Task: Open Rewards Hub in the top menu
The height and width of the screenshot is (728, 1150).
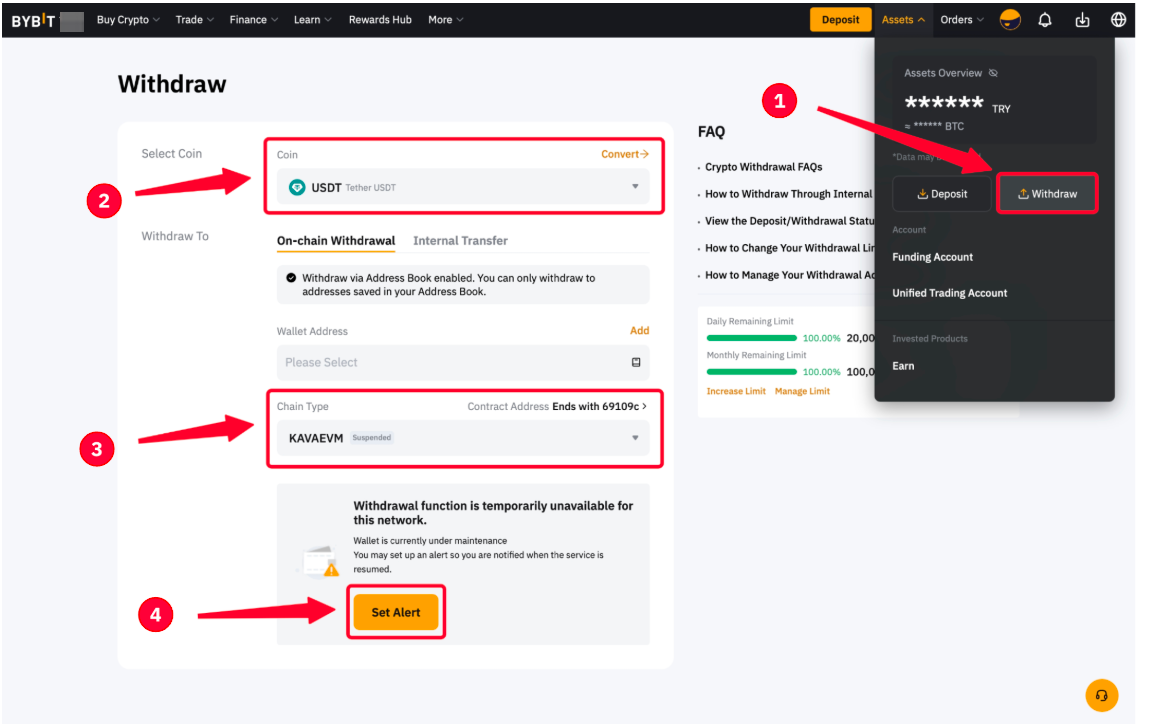Action: 380,20
